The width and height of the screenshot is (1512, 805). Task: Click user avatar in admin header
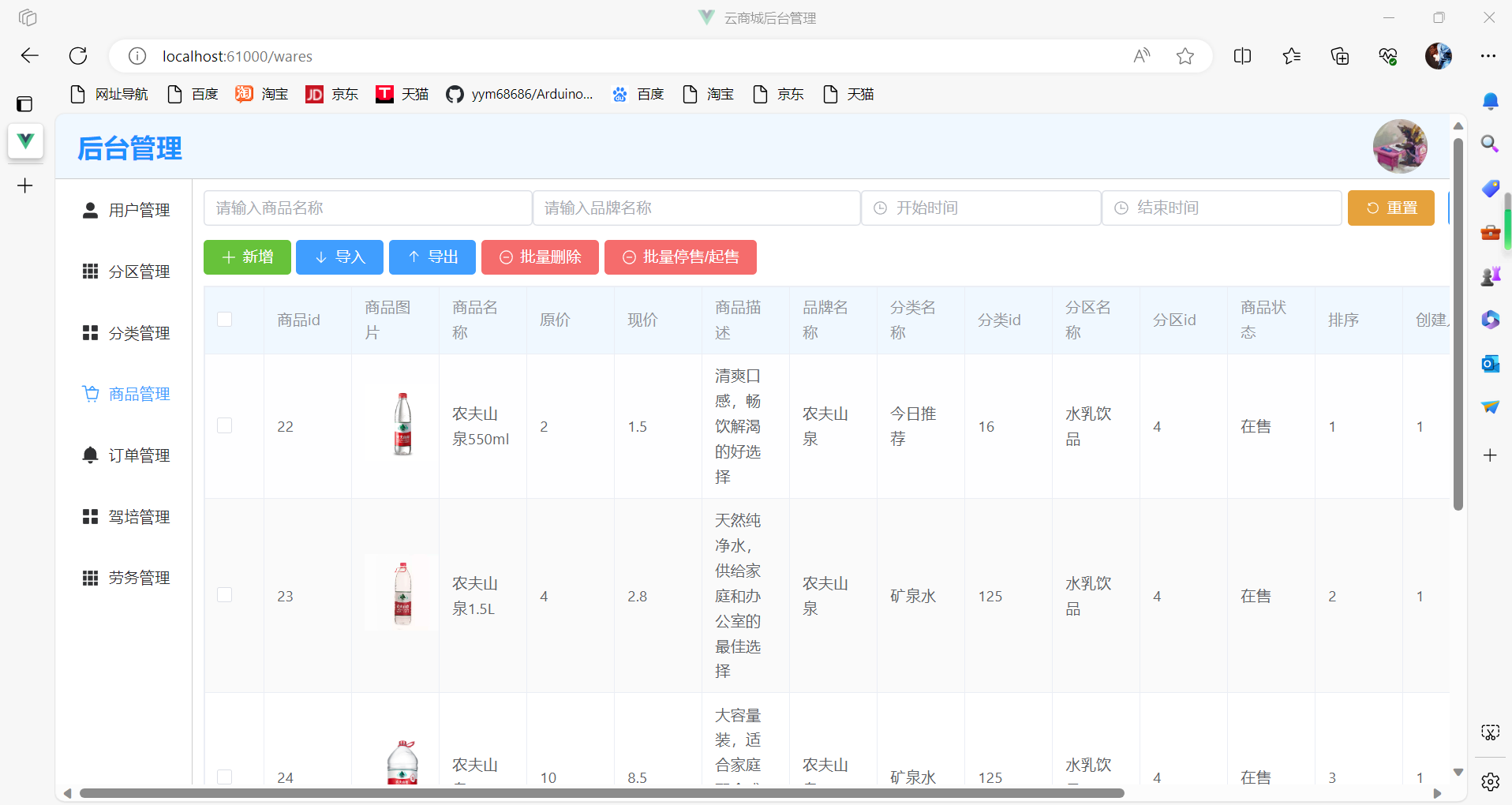(1400, 147)
